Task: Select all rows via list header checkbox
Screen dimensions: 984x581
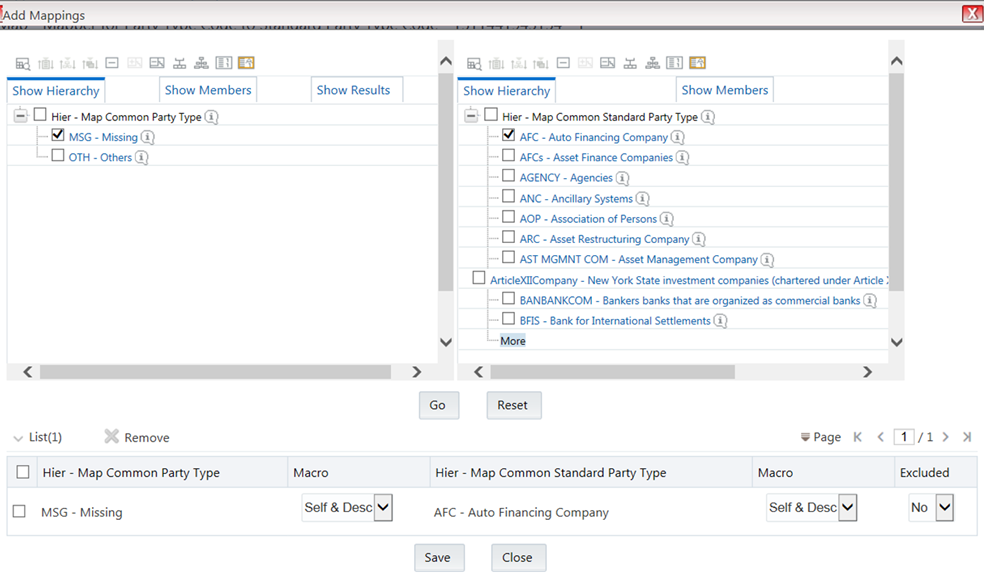Action: [x=23, y=472]
